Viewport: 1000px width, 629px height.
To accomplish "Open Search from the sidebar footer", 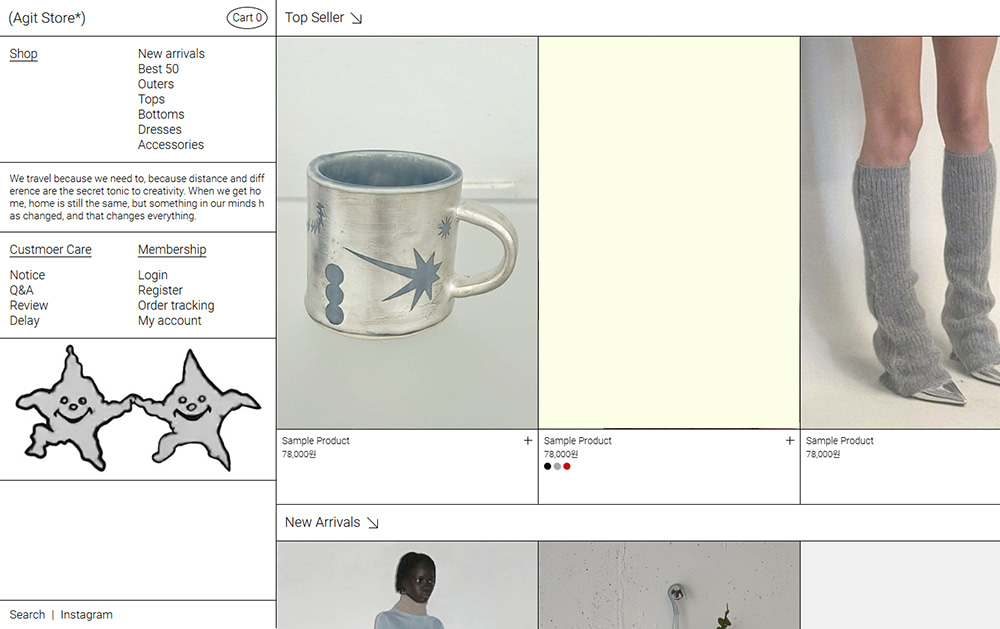I will pyautogui.click(x=27, y=615).
